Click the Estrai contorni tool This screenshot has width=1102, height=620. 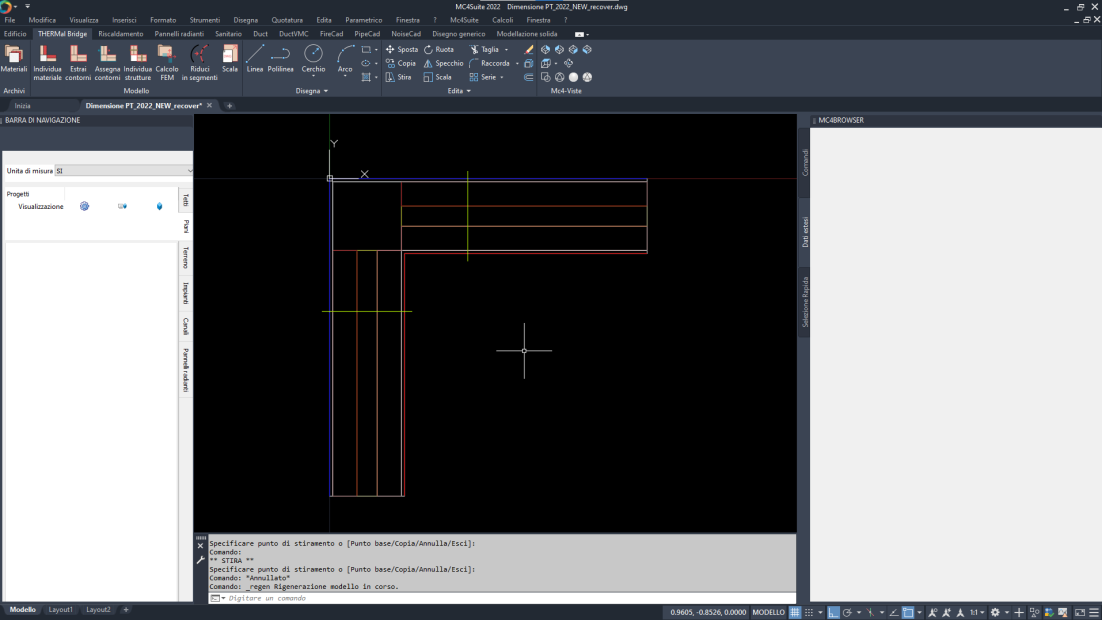point(78,63)
